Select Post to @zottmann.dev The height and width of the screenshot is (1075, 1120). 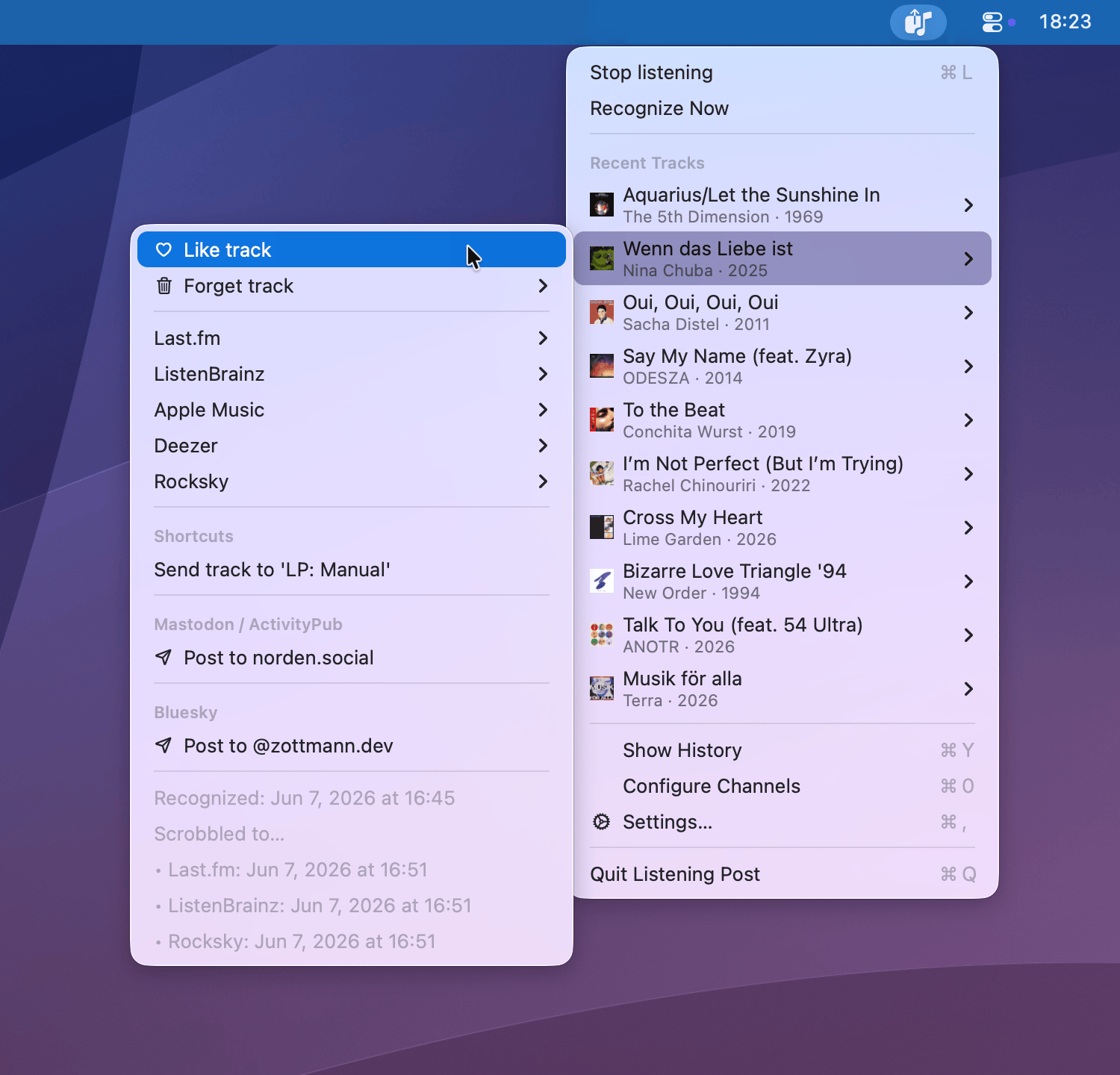pos(352,746)
